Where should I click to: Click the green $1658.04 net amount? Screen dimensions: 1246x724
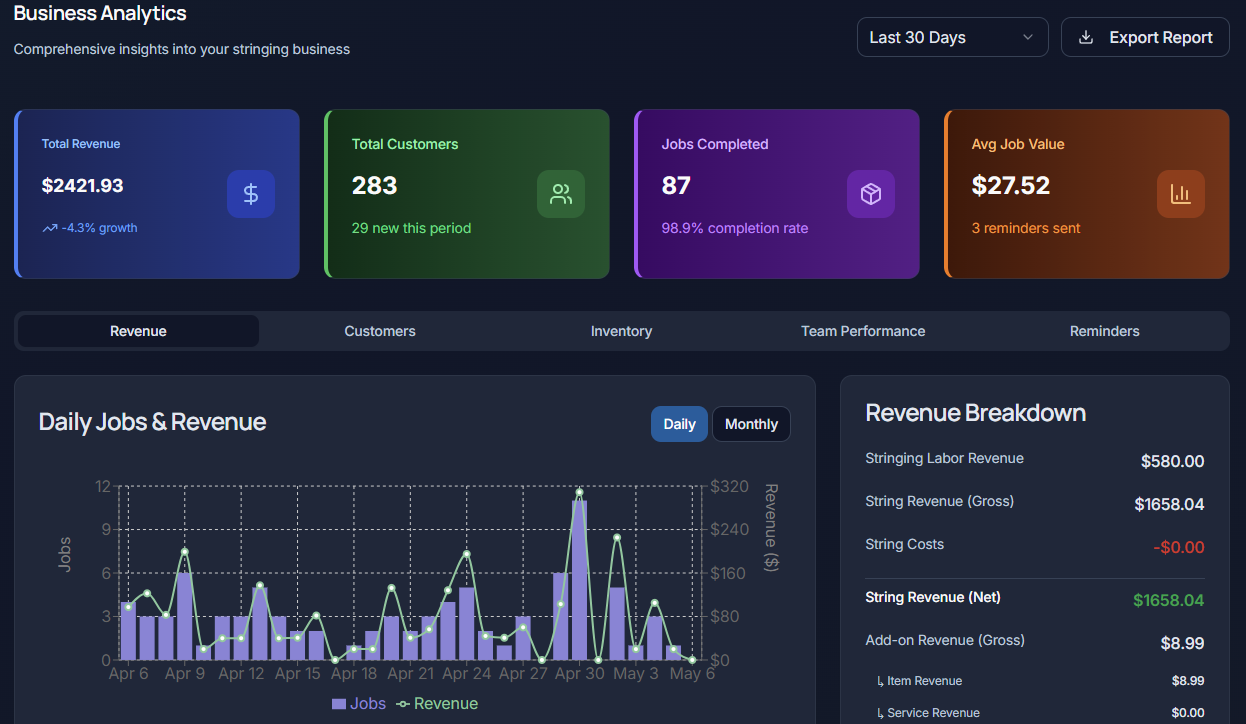point(1168,600)
